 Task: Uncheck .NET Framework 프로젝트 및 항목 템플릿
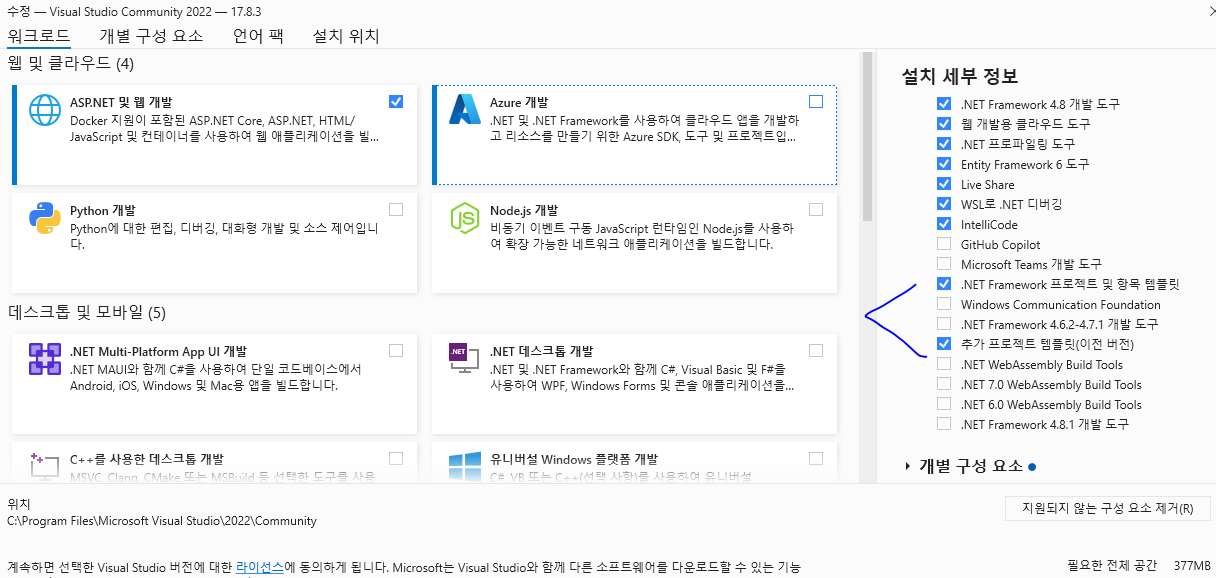click(x=944, y=284)
